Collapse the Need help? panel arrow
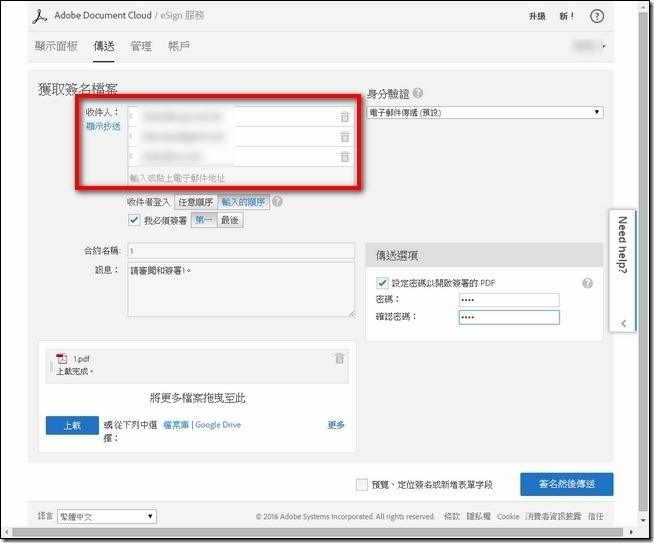Image resolution: width=654 pixels, height=543 pixels. (x=624, y=323)
